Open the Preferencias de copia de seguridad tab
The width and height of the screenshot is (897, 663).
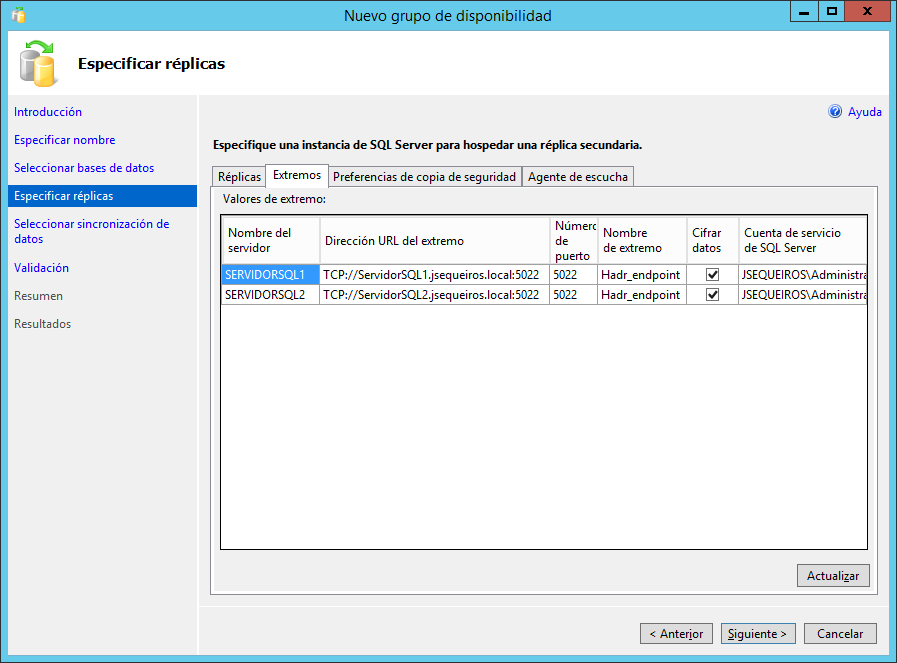(x=423, y=175)
